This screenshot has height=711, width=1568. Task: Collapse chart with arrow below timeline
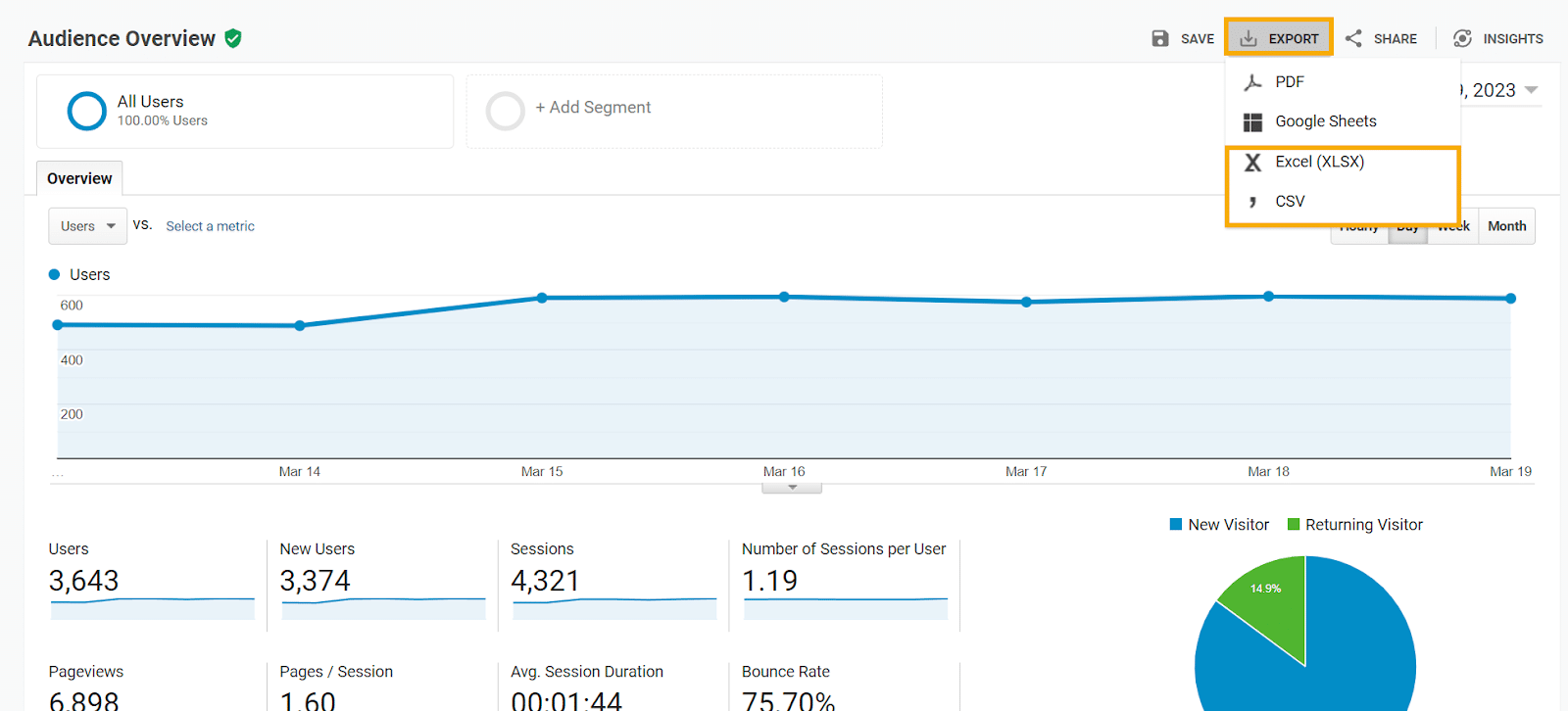pyautogui.click(x=792, y=487)
